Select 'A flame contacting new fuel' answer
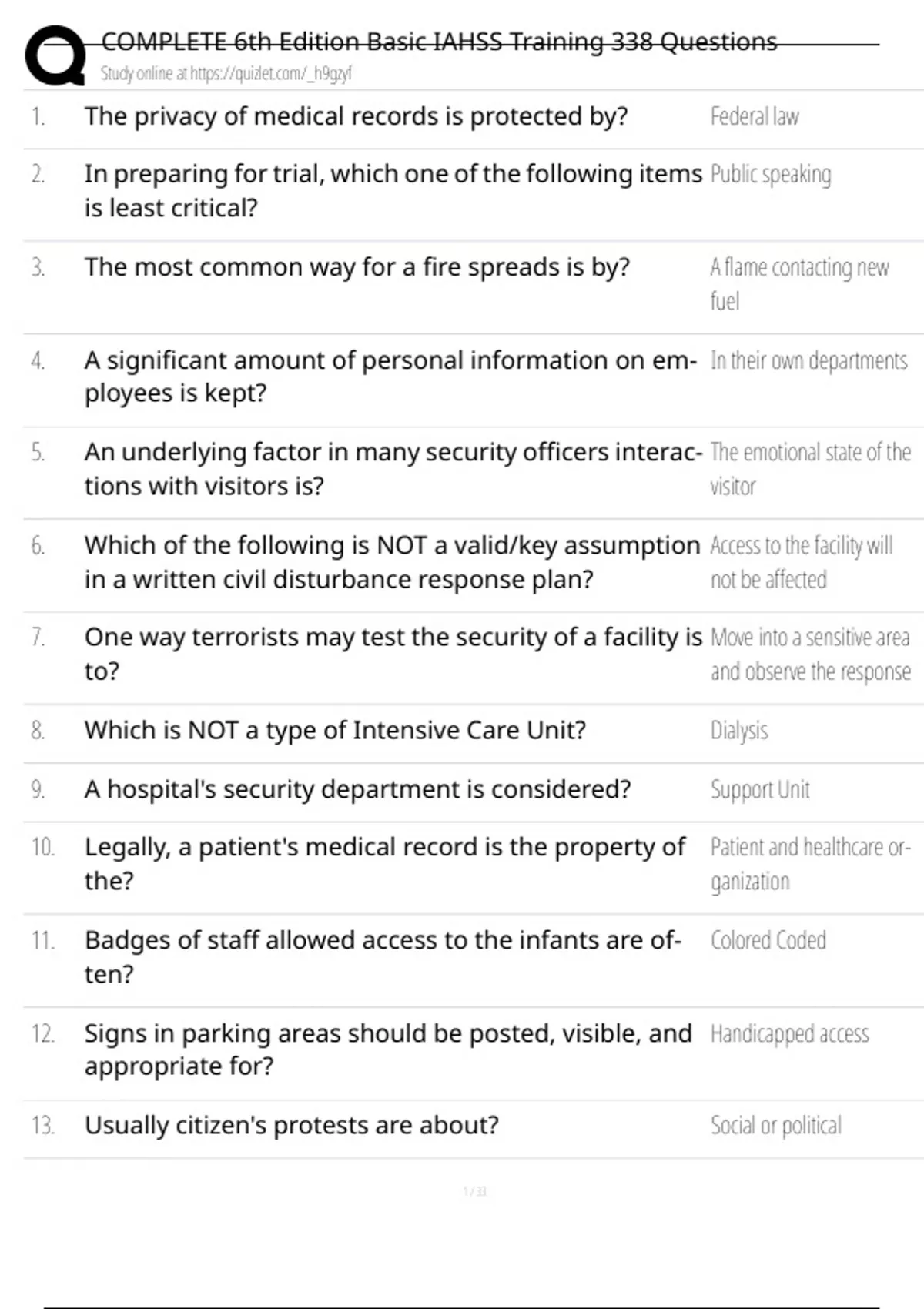 point(798,283)
